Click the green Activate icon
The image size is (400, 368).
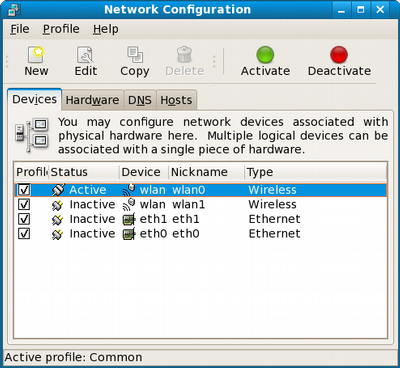point(265,54)
